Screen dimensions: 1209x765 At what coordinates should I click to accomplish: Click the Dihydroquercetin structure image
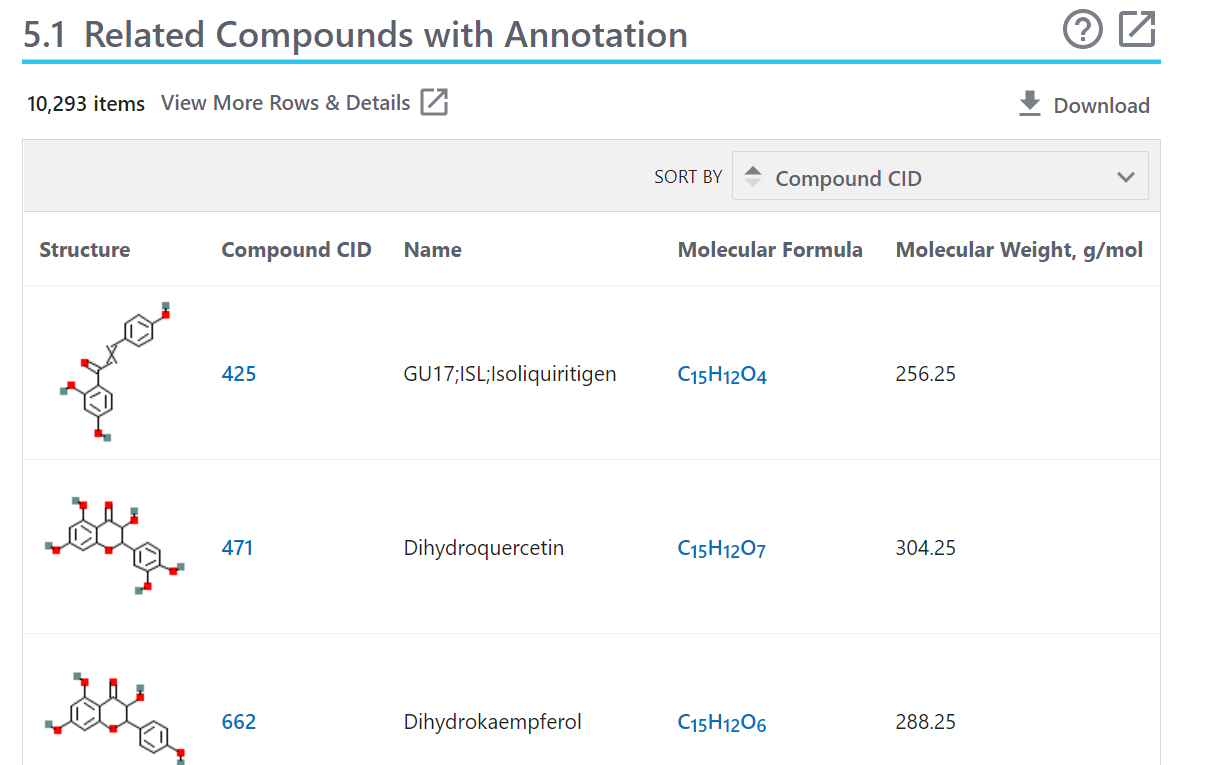pos(115,546)
